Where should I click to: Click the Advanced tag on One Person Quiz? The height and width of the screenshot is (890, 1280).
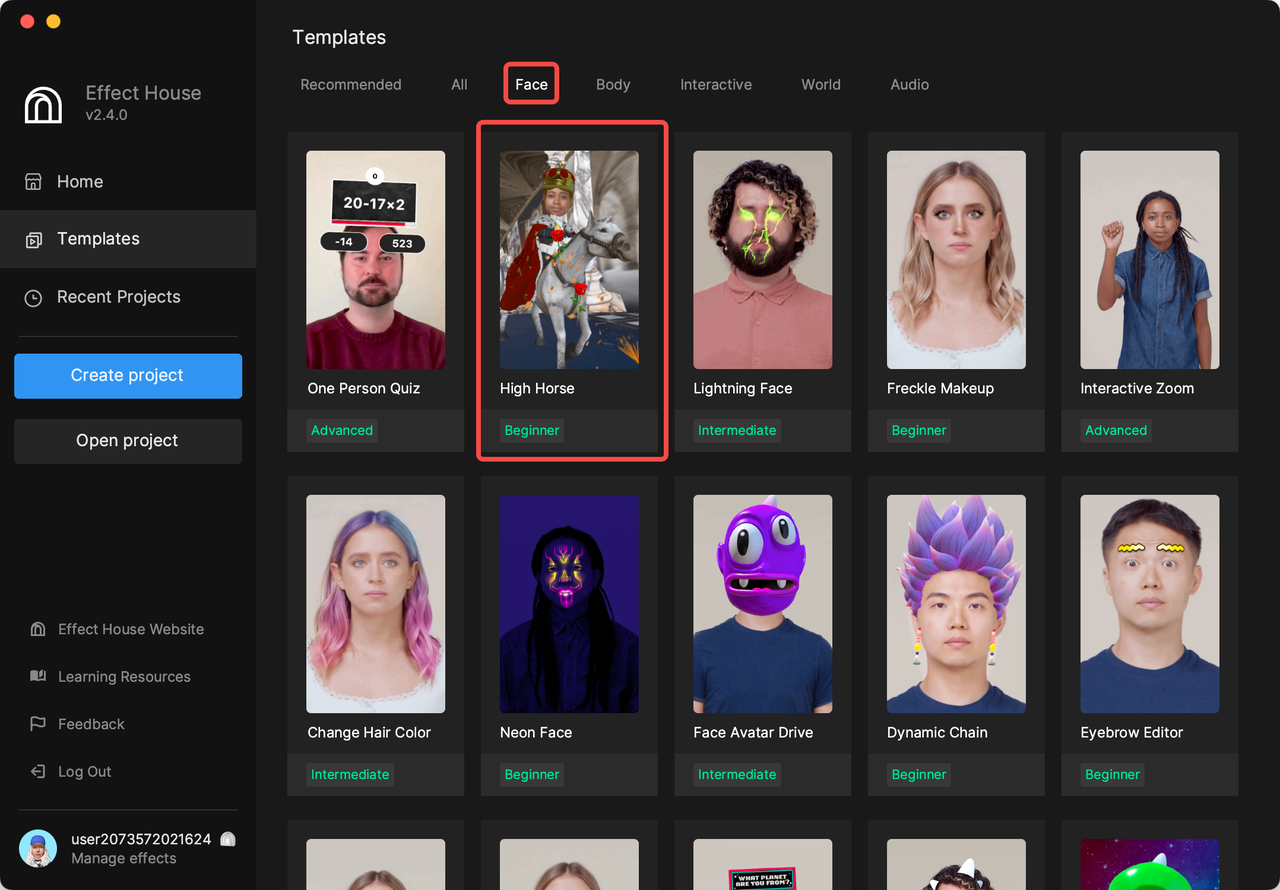pos(342,431)
